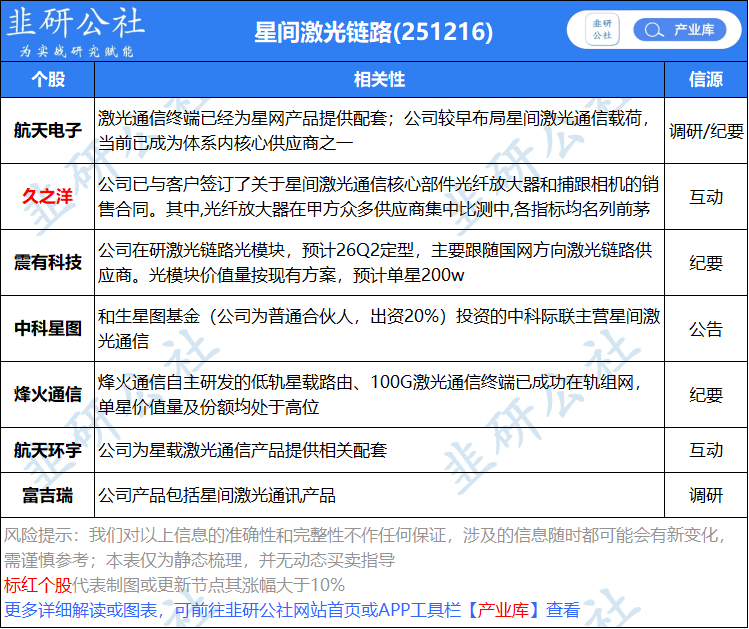Click the 公告 source cell for 中科星图

[706, 329]
